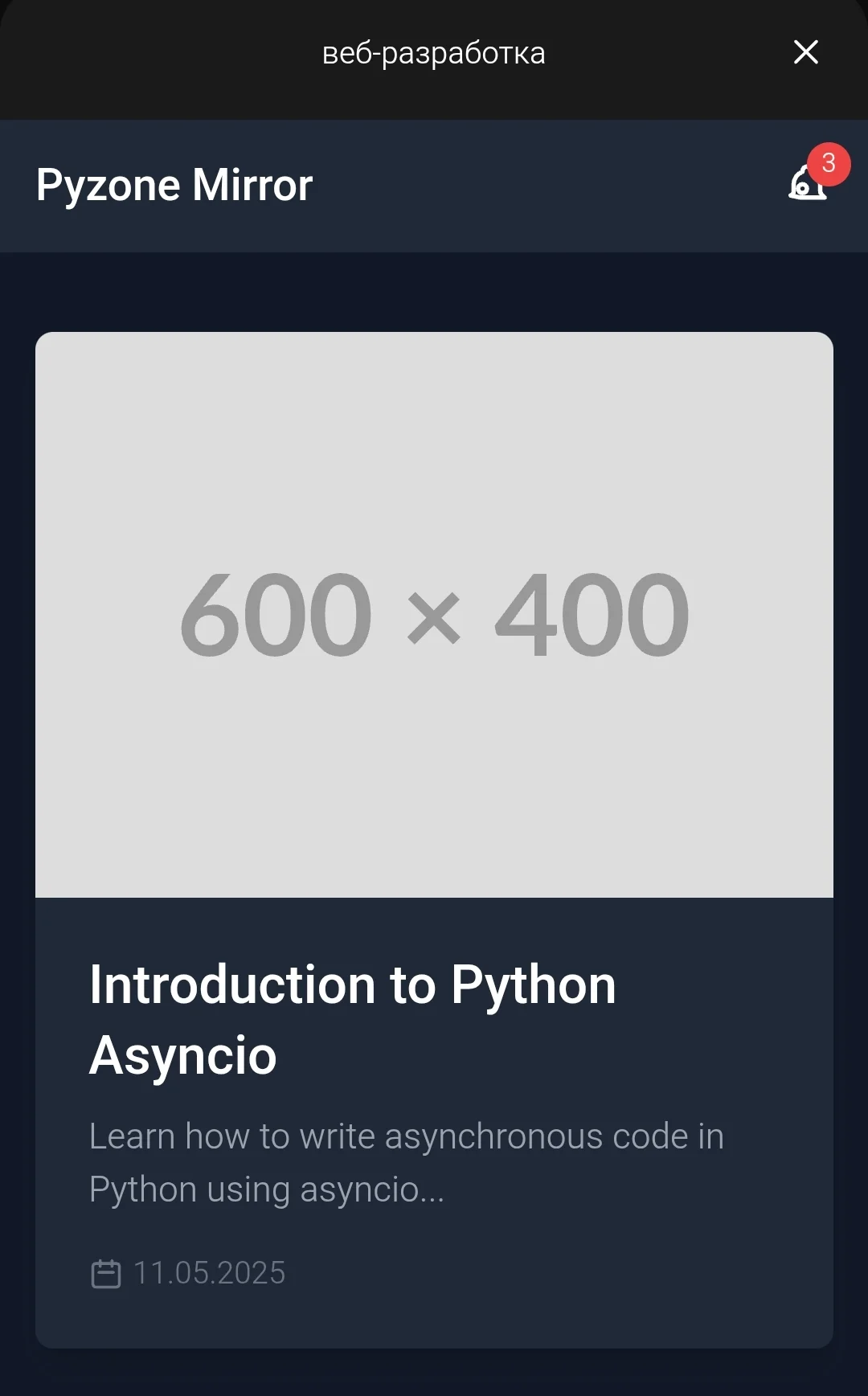Click the red badge showing 3

[x=829, y=164]
